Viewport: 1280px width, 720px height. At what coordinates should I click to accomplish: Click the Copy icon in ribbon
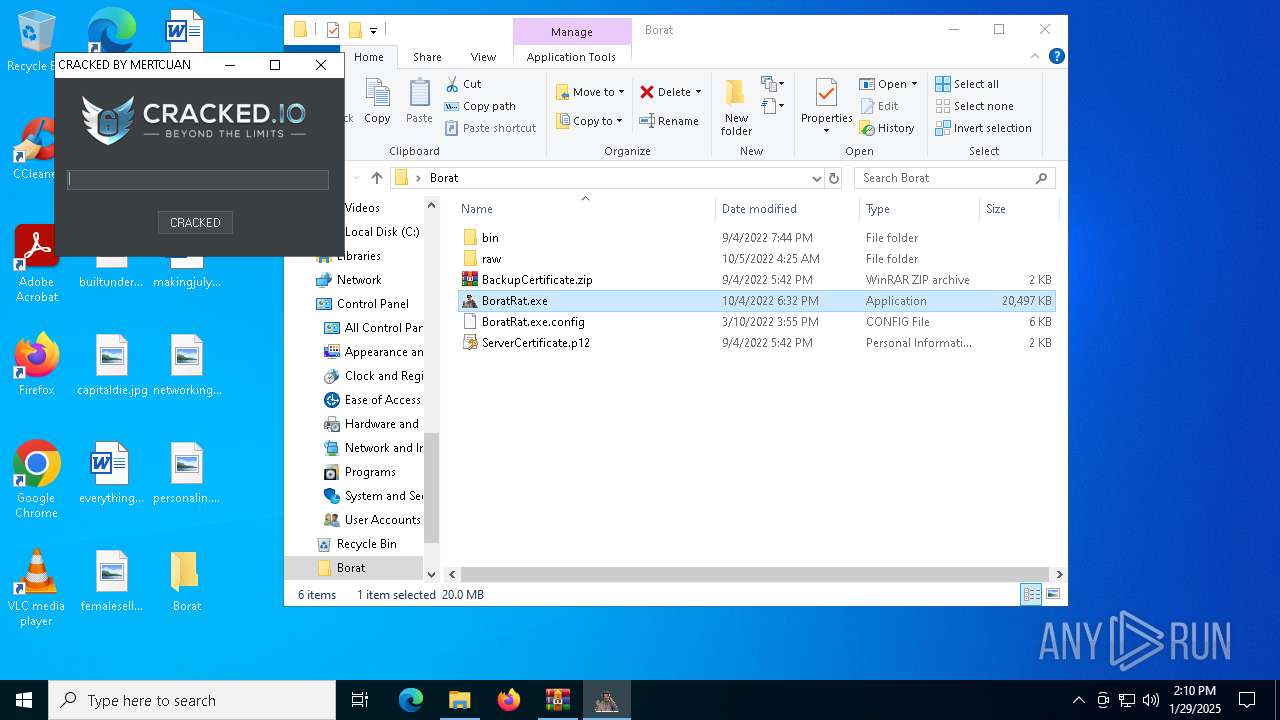click(x=377, y=101)
